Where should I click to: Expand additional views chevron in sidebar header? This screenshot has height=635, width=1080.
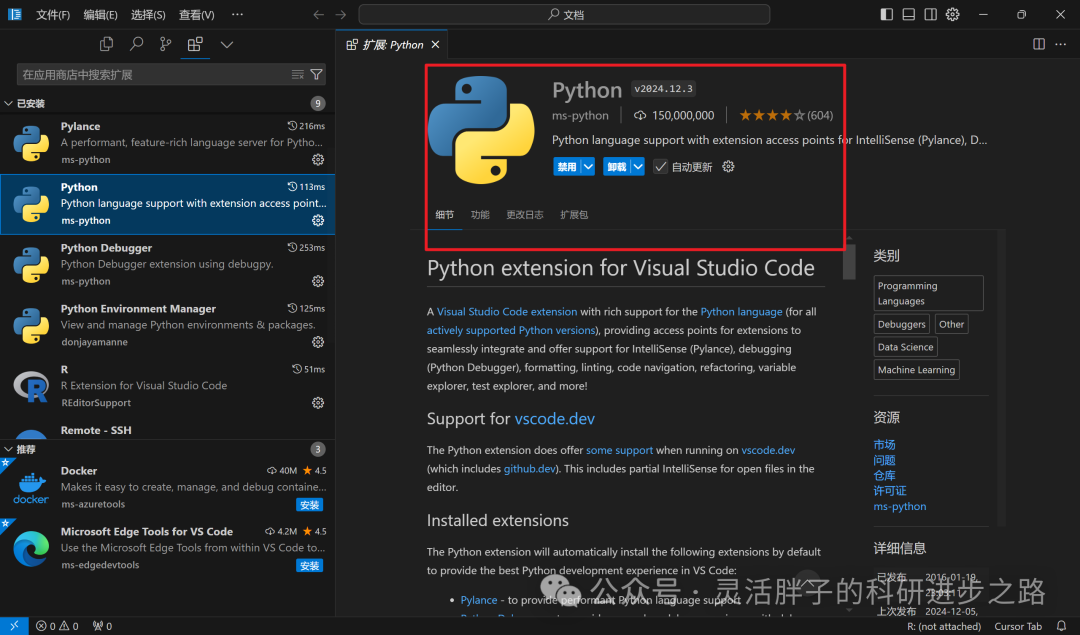(227, 45)
